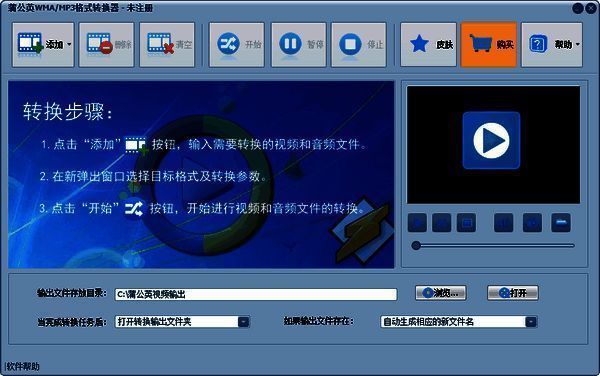Close the window with the rightmost round button
Image resolution: width=600 pixels, height=376 pixels.
coord(591,8)
